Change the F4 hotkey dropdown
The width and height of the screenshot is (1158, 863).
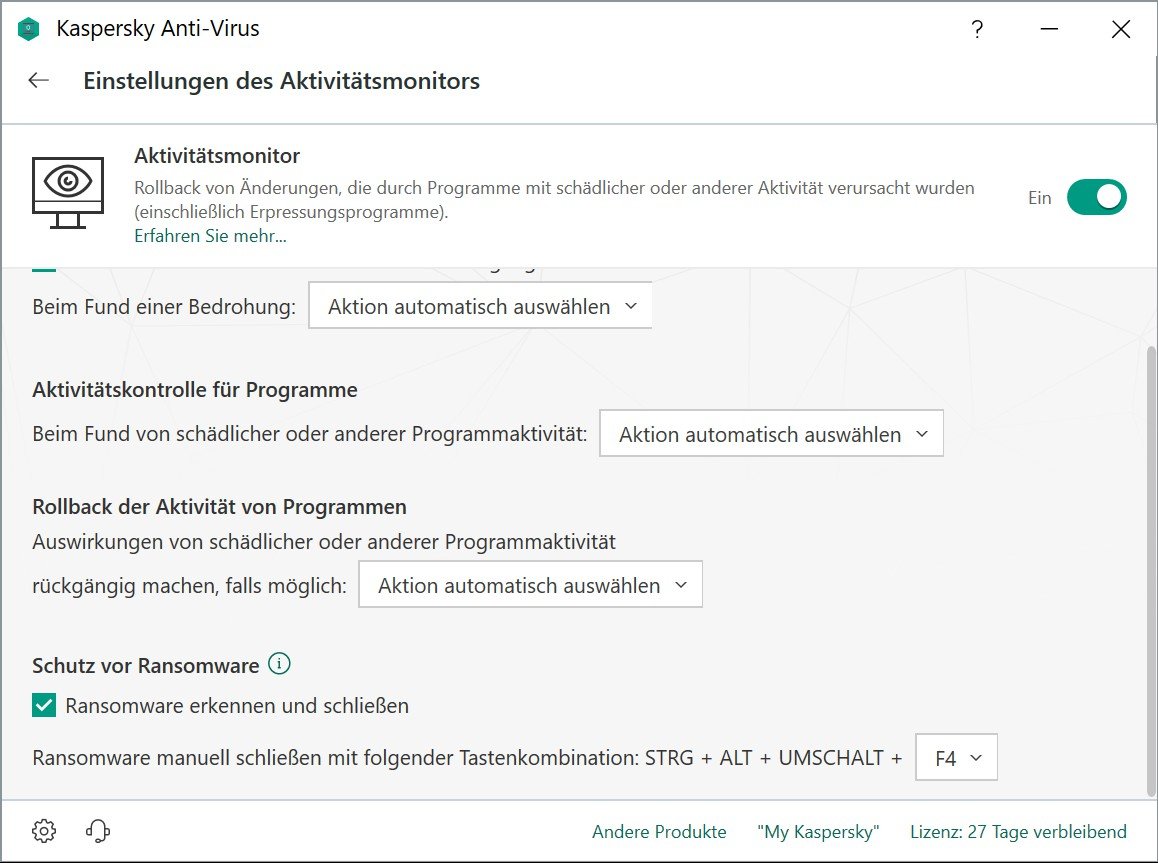[x=957, y=759]
